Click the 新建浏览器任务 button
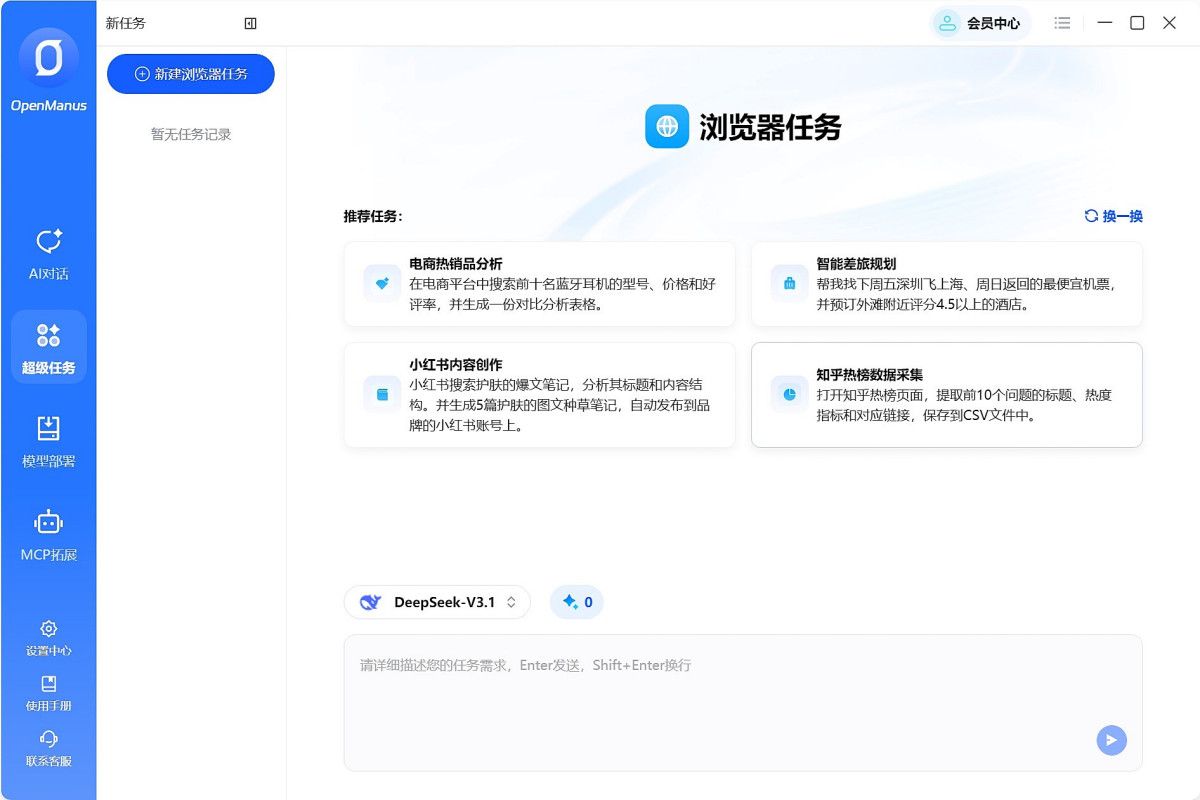 coord(191,74)
